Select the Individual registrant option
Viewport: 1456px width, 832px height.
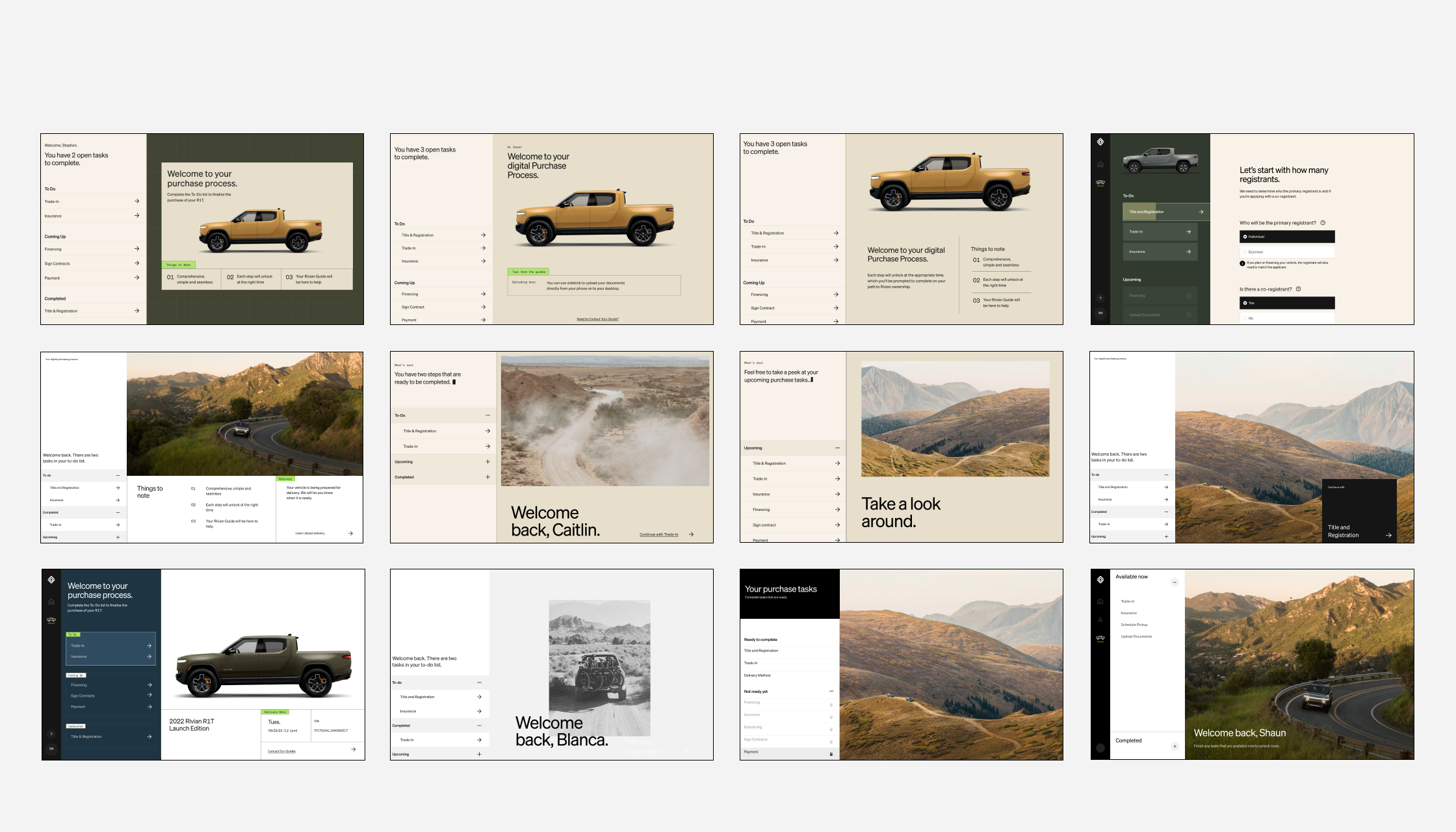pos(1287,237)
